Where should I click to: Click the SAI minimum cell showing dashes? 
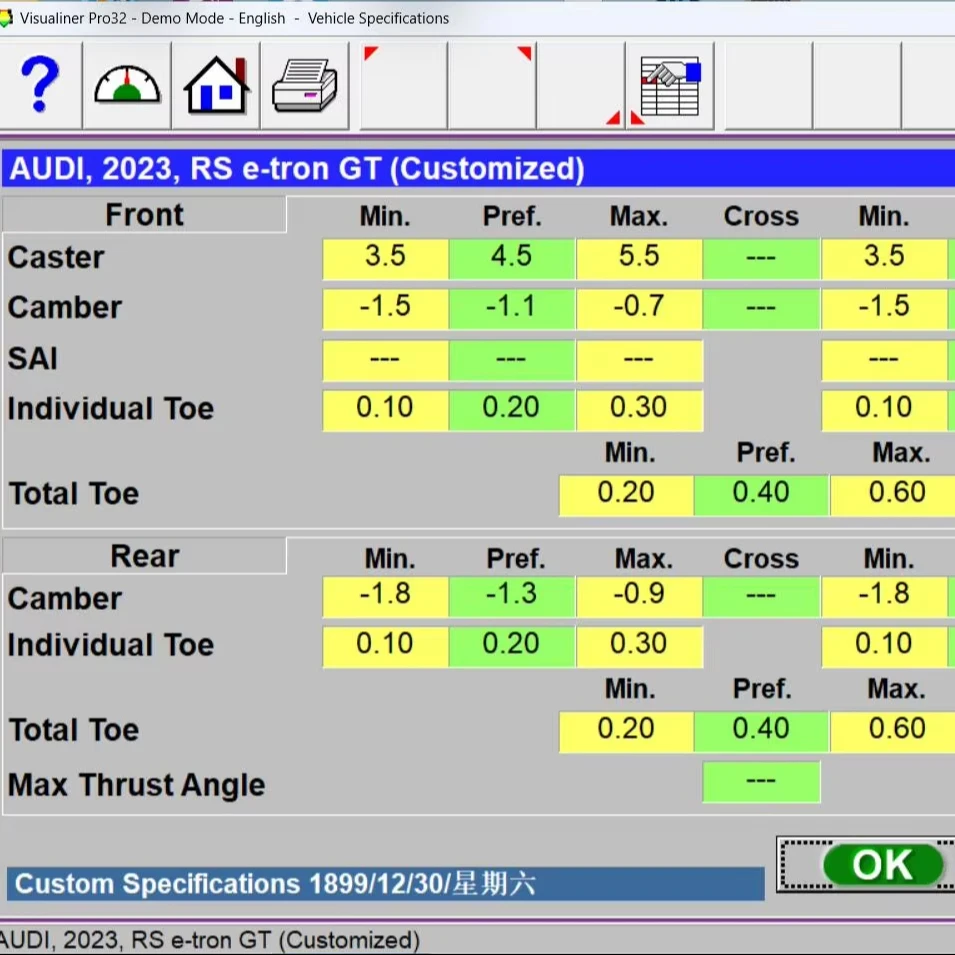384,359
